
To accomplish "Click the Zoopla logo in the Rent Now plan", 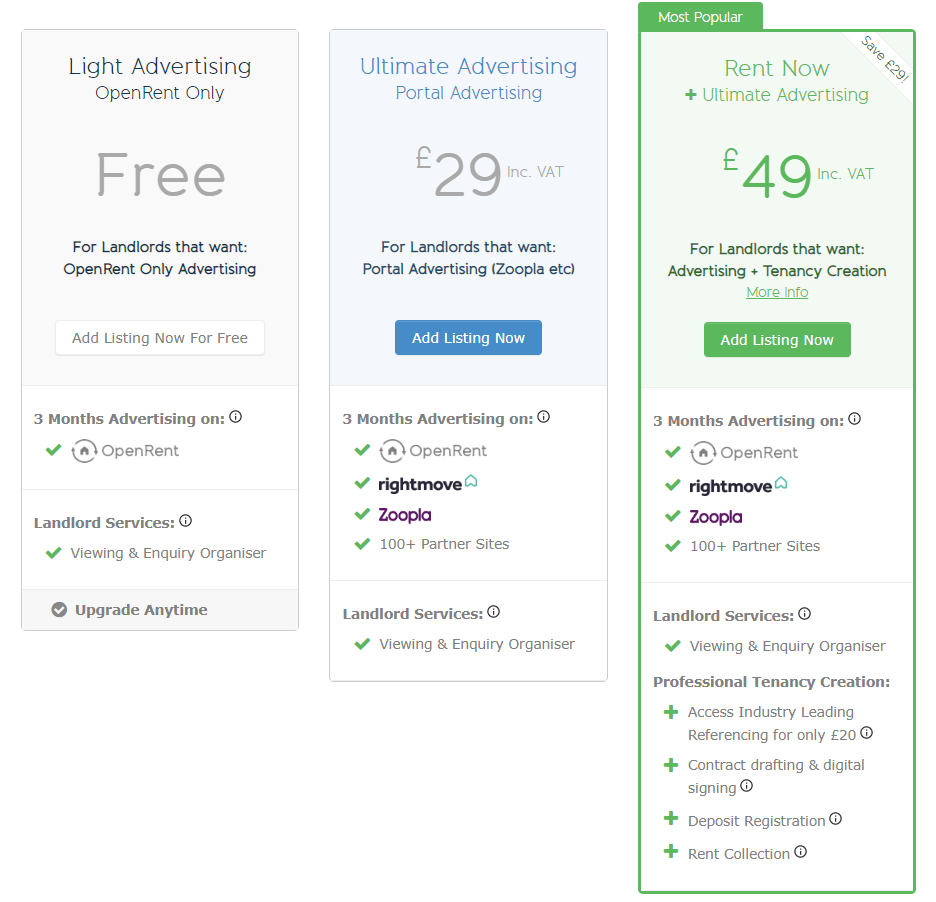I will click(x=715, y=516).
